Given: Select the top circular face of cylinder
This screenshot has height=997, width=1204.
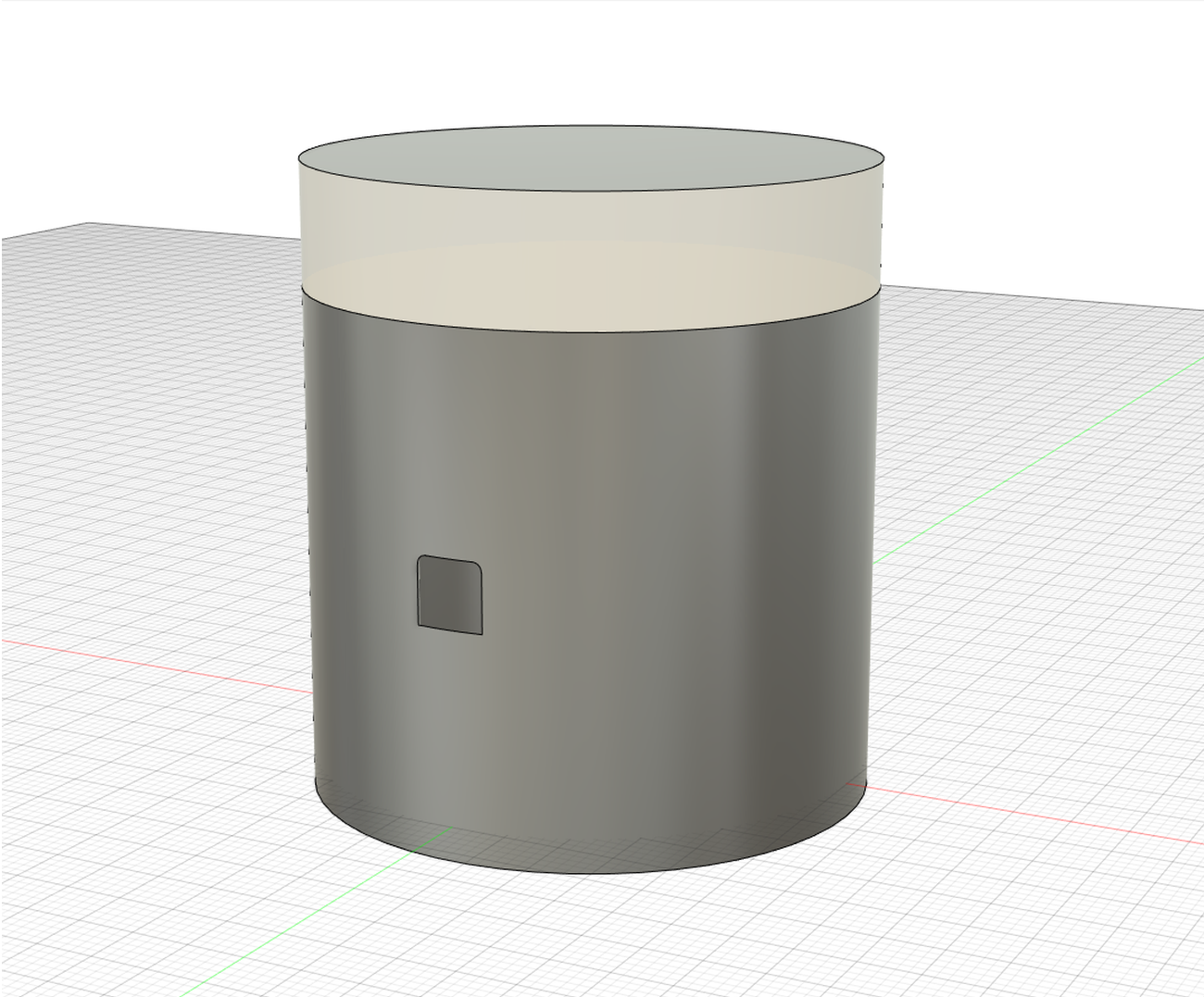Looking at the screenshot, I should point(590,158).
